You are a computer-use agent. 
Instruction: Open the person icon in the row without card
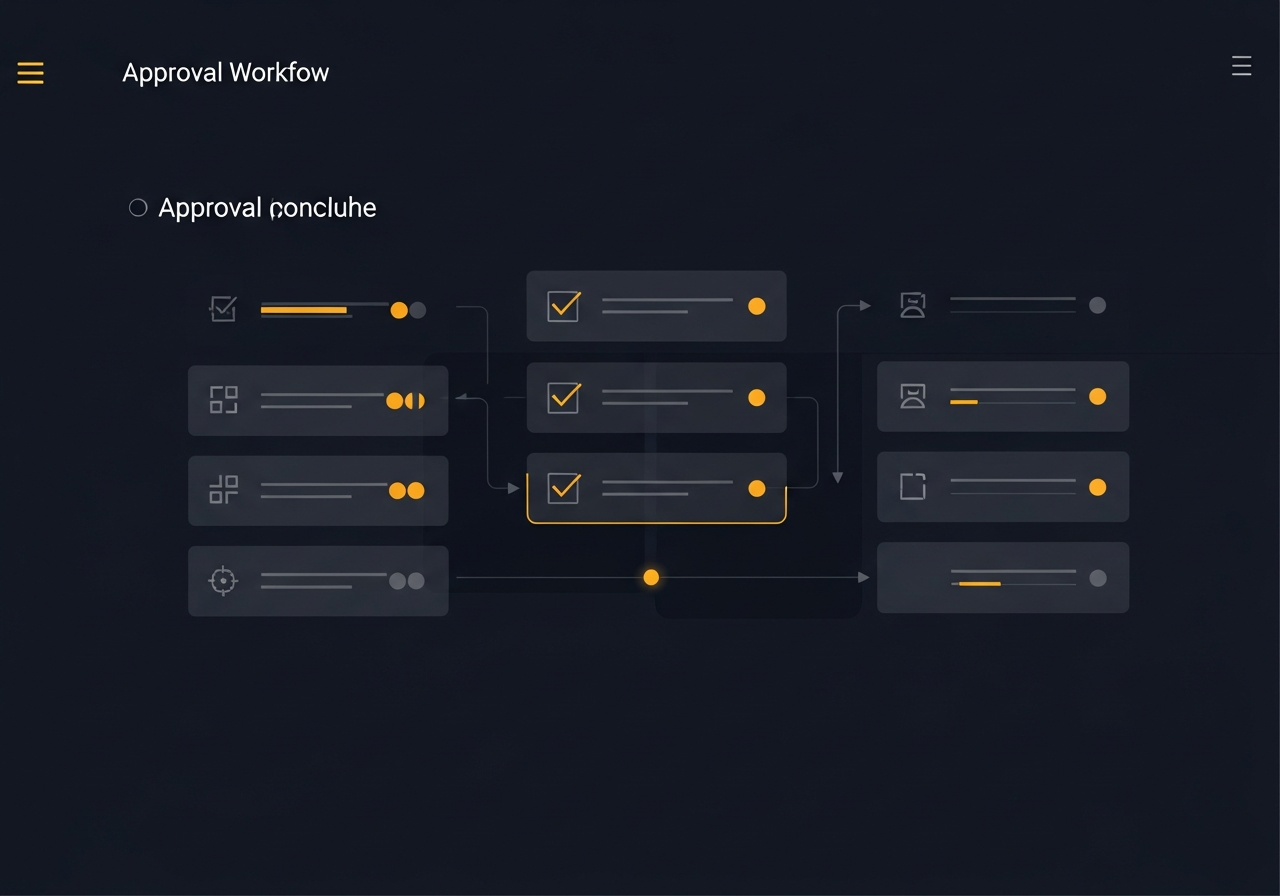(912, 305)
